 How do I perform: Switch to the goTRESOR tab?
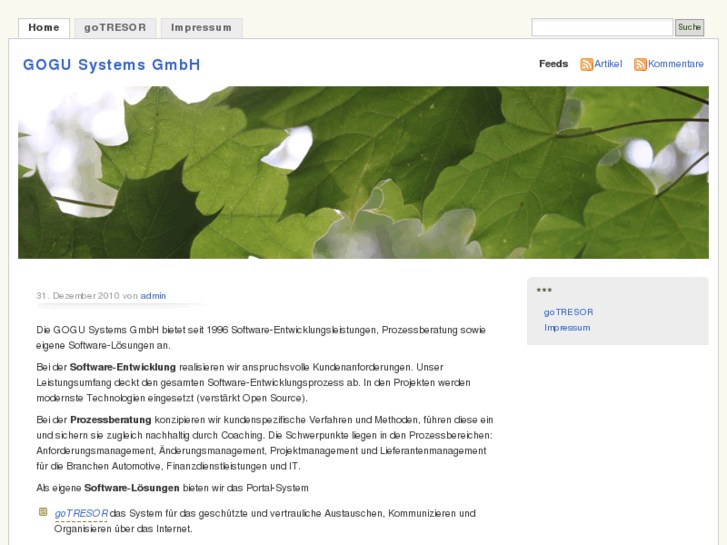115,28
